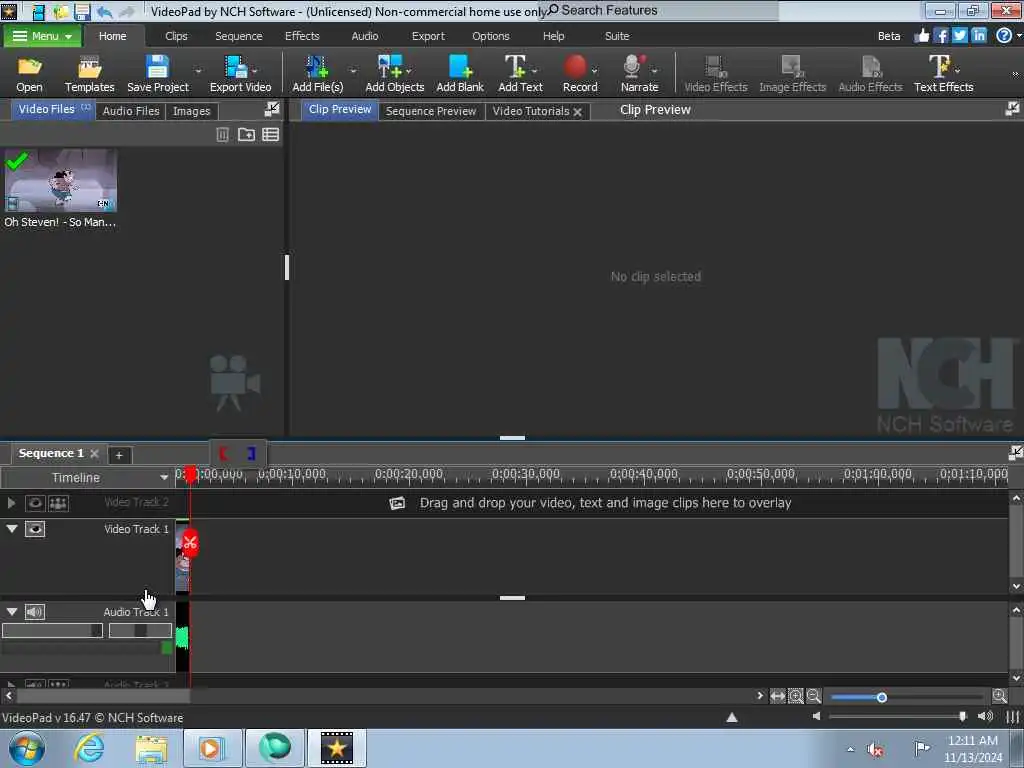
Task: Click the Add Blank icon
Action: [460, 67]
